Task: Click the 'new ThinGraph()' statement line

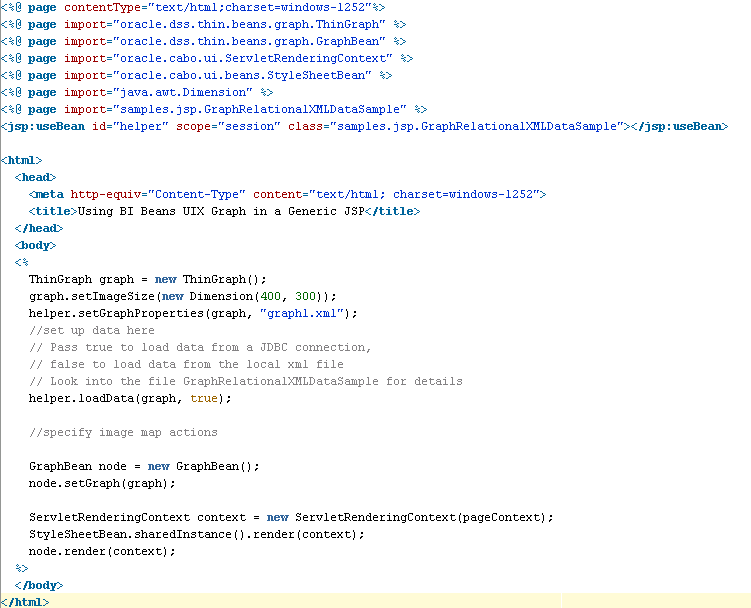Action: [148, 279]
